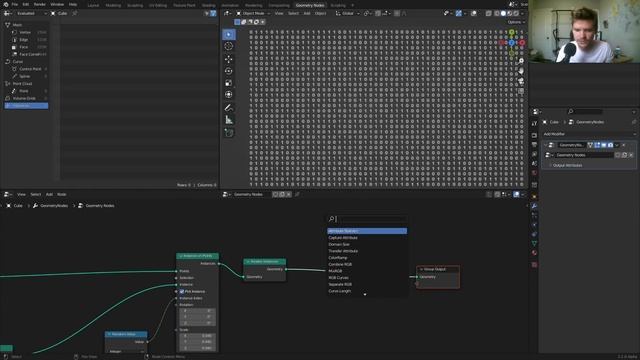Open the Tool properties tab
This screenshot has height=360, width=640.
coord(534,124)
